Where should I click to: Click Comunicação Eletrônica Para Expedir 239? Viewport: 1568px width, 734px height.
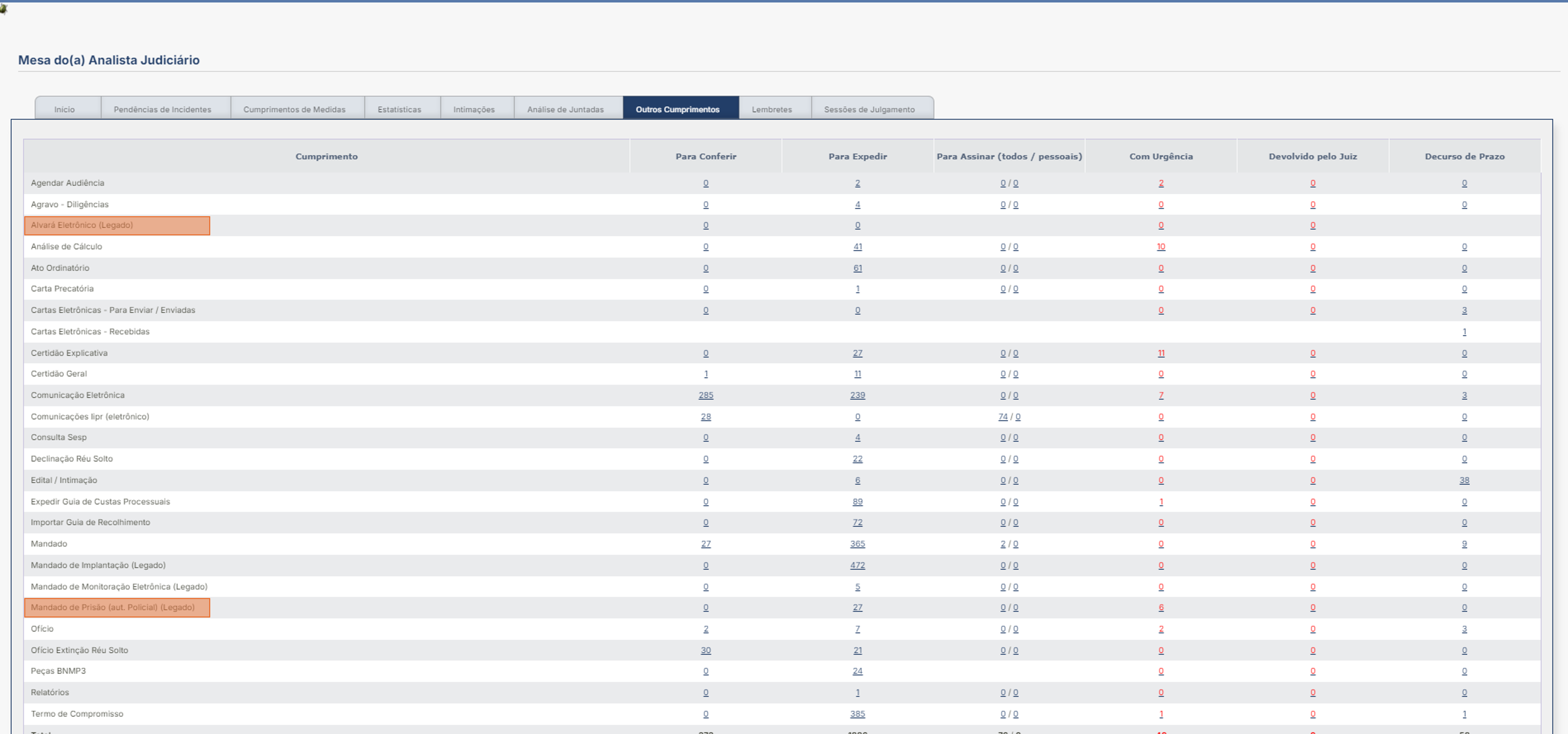click(x=858, y=395)
